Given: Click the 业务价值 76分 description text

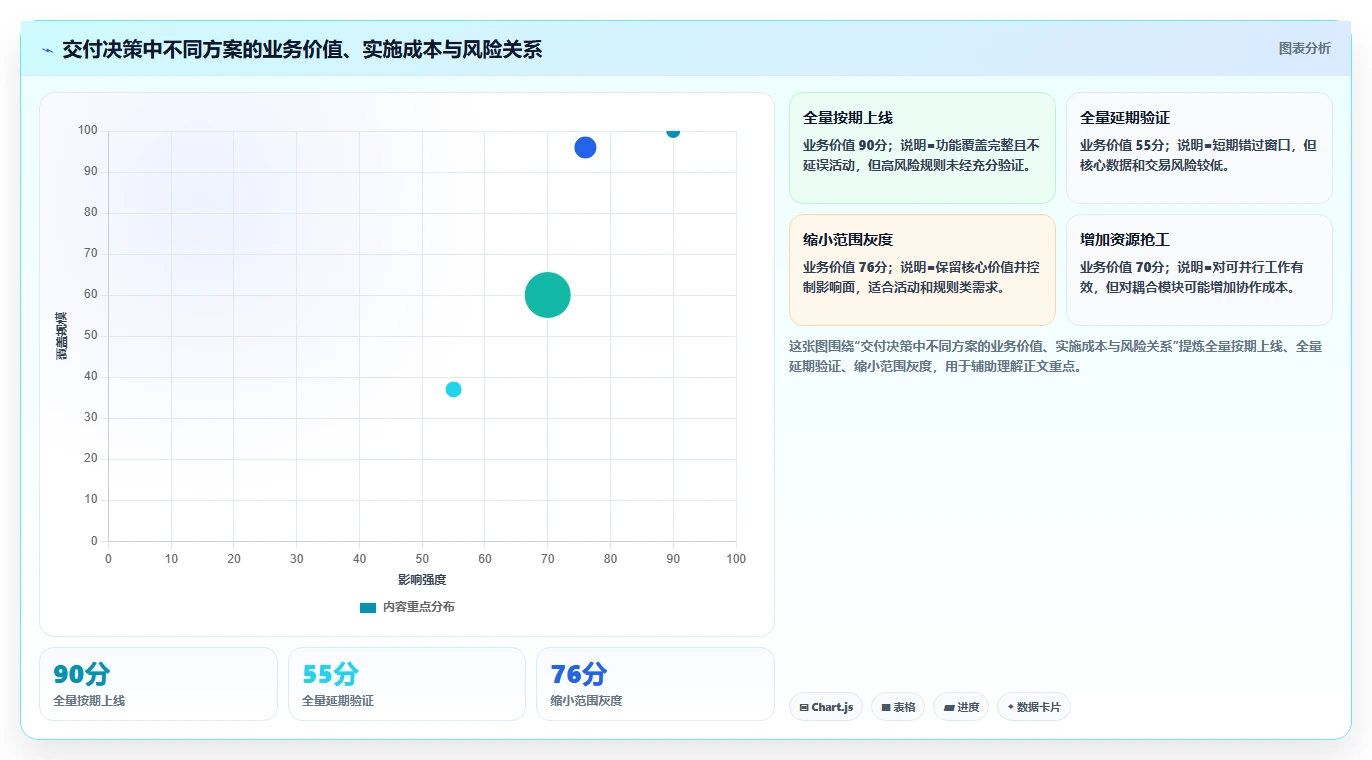Looking at the screenshot, I should (x=921, y=277).
